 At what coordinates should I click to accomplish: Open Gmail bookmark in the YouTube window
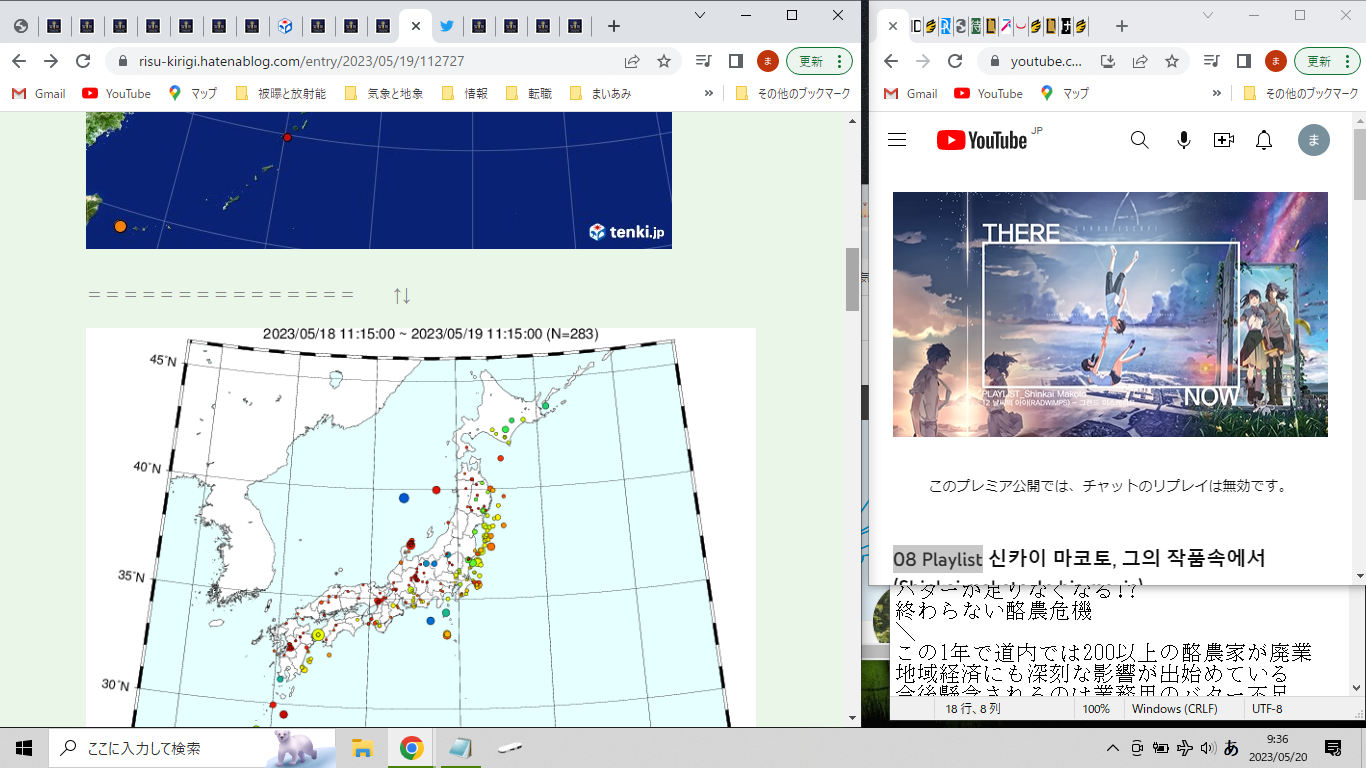click(910, 93)
